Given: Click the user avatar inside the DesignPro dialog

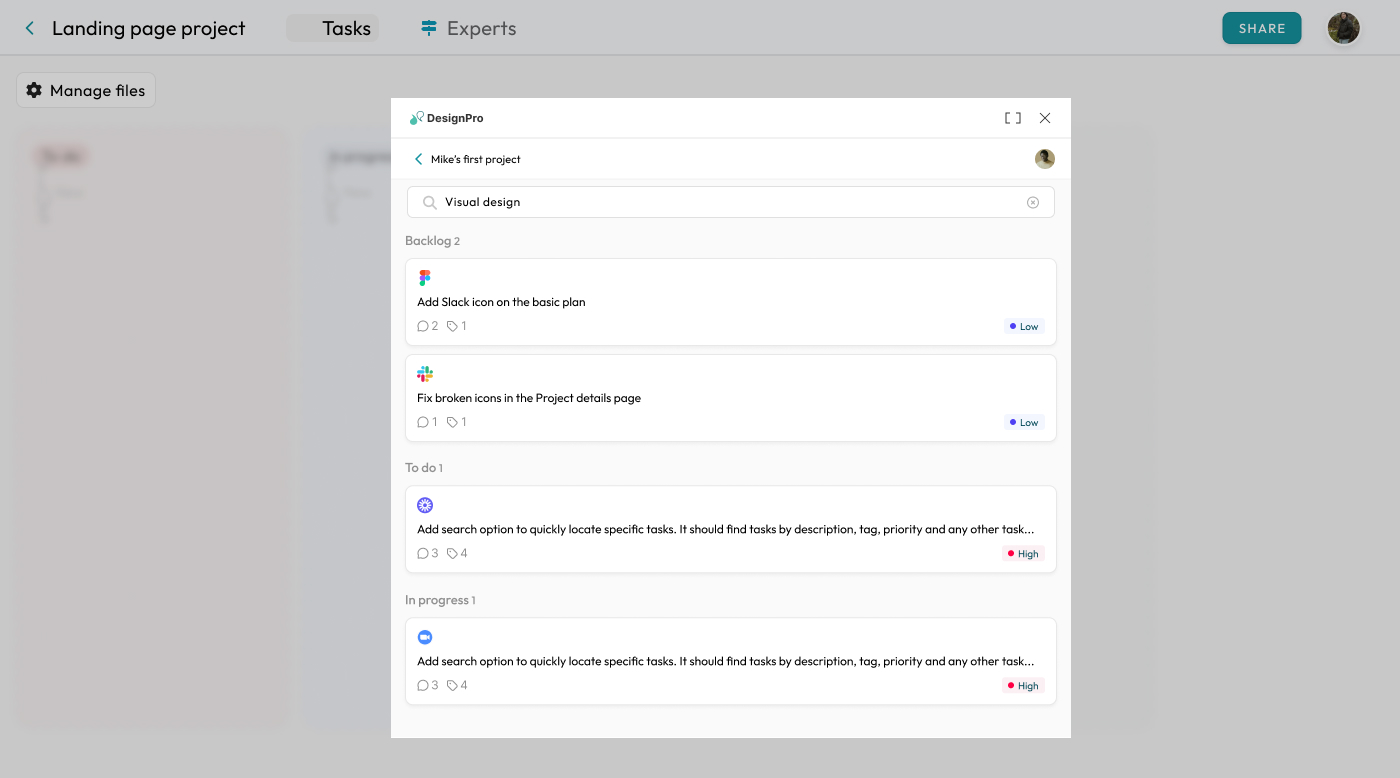Looking at the screenshot, I should pyautogui.click(x=1044, y=158).
